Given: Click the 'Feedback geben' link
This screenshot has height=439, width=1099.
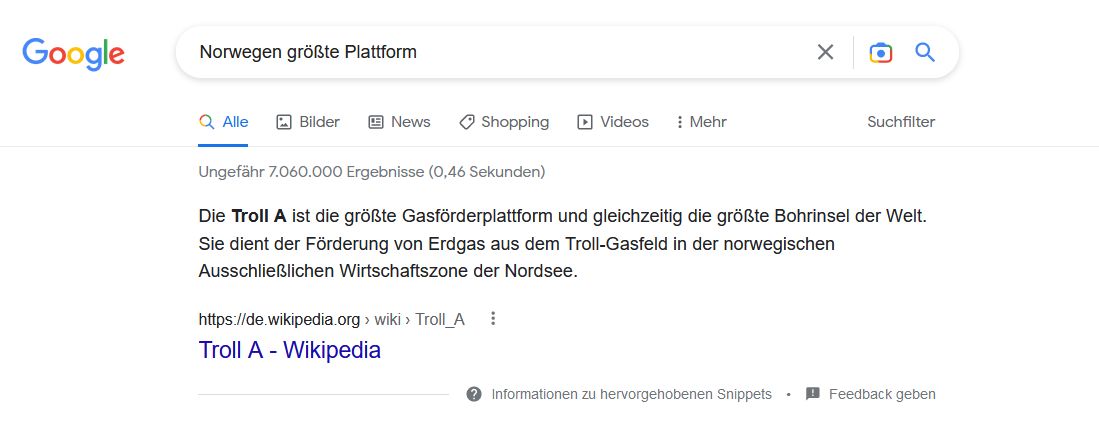Looking at the screenshot, I should click(x=881, y=394).
